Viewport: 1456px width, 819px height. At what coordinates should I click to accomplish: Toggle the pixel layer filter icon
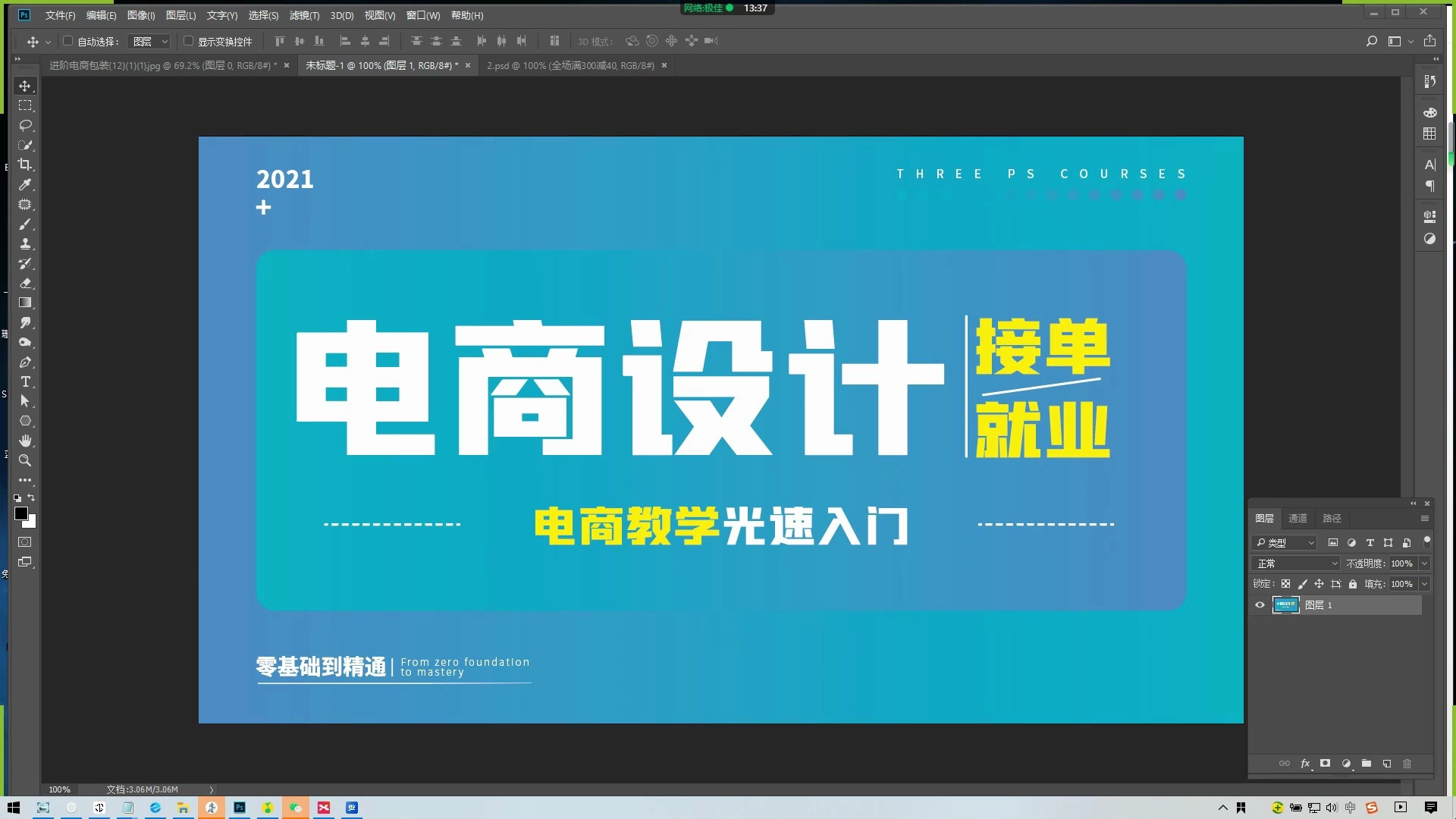(1332, 543)
